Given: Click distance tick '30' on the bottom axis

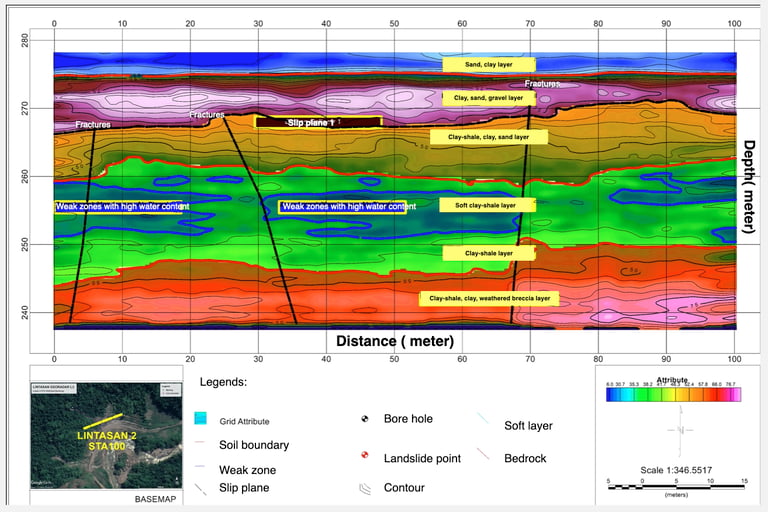Looking at the screenshot, I should tap(258, 359).
